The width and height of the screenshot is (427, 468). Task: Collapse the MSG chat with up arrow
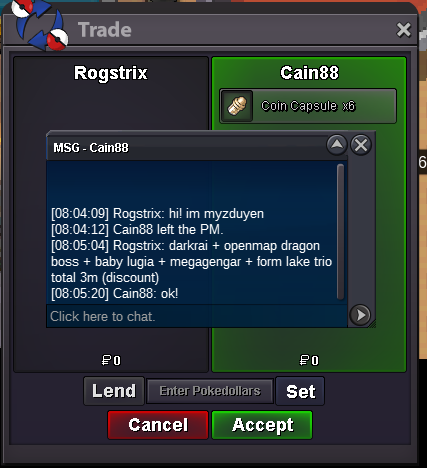click(337, 145)
